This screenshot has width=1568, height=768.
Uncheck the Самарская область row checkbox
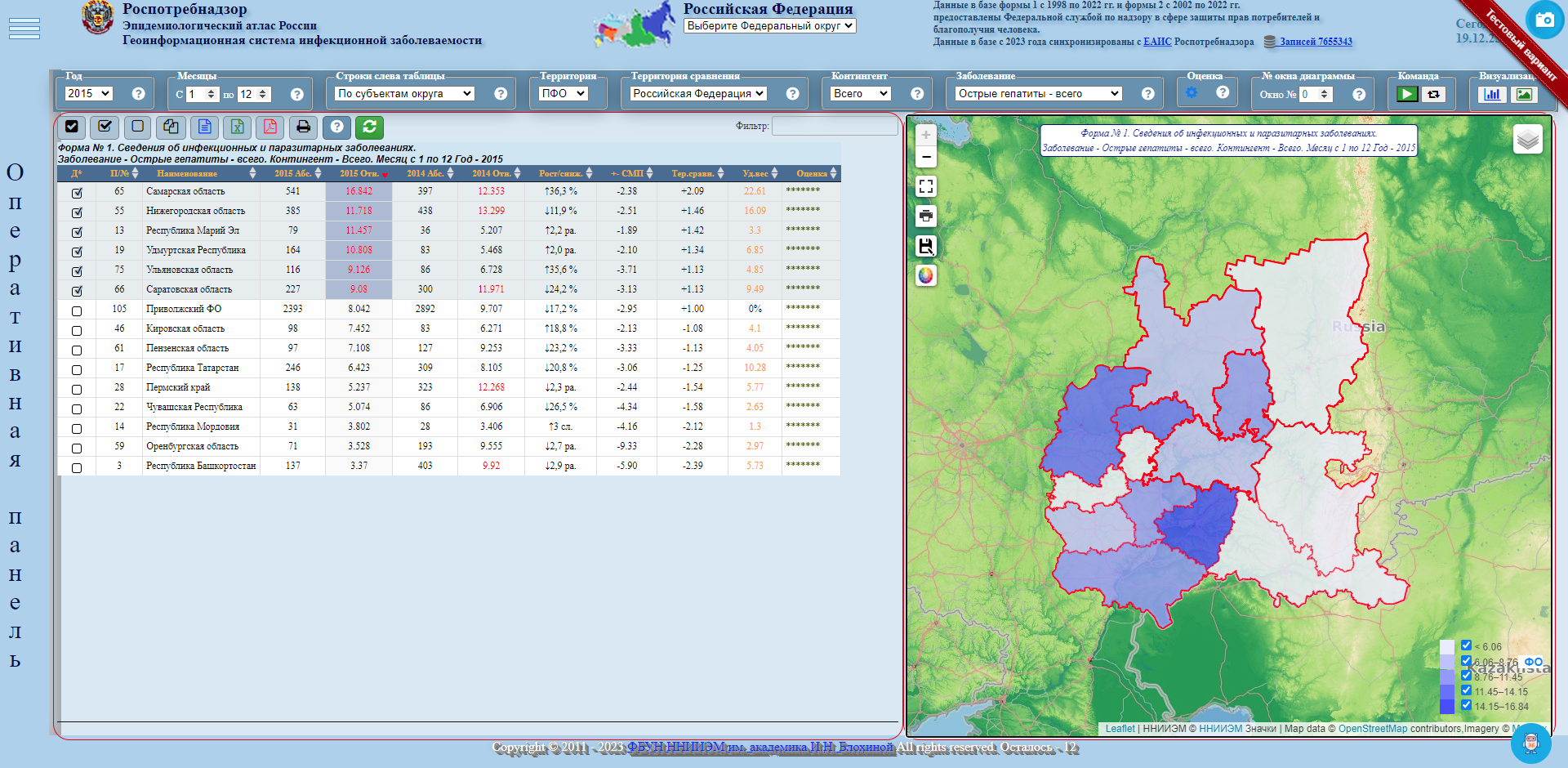[77, 193]
